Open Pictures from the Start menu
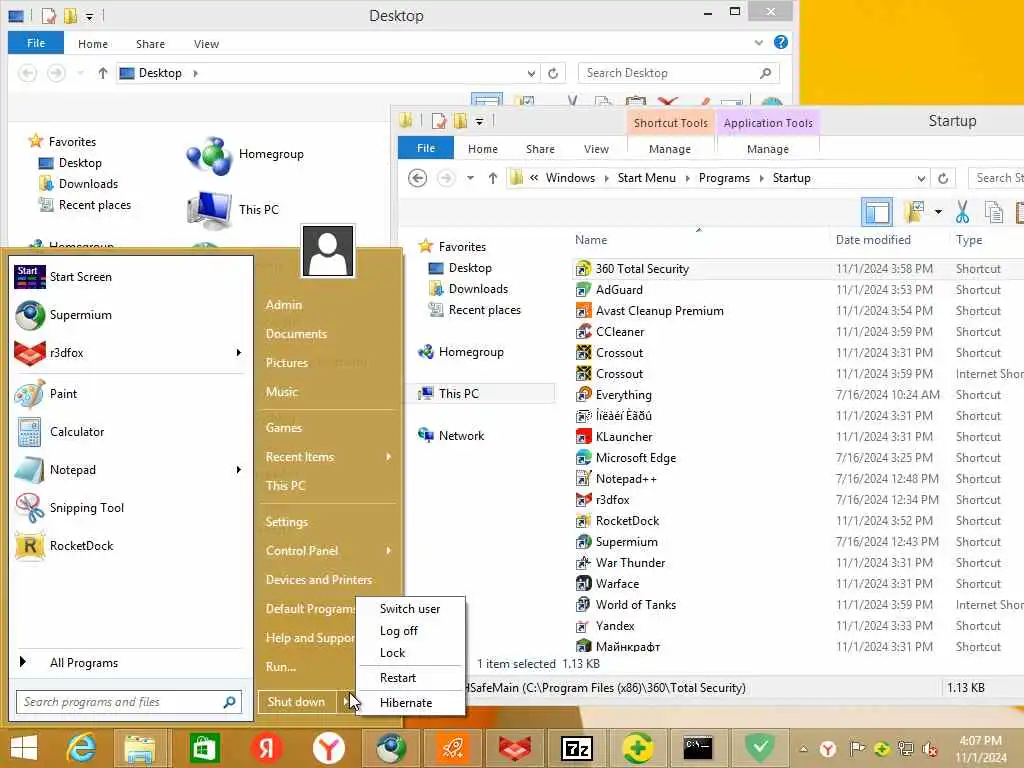The image size is (1024, 768). pos(287,362)
